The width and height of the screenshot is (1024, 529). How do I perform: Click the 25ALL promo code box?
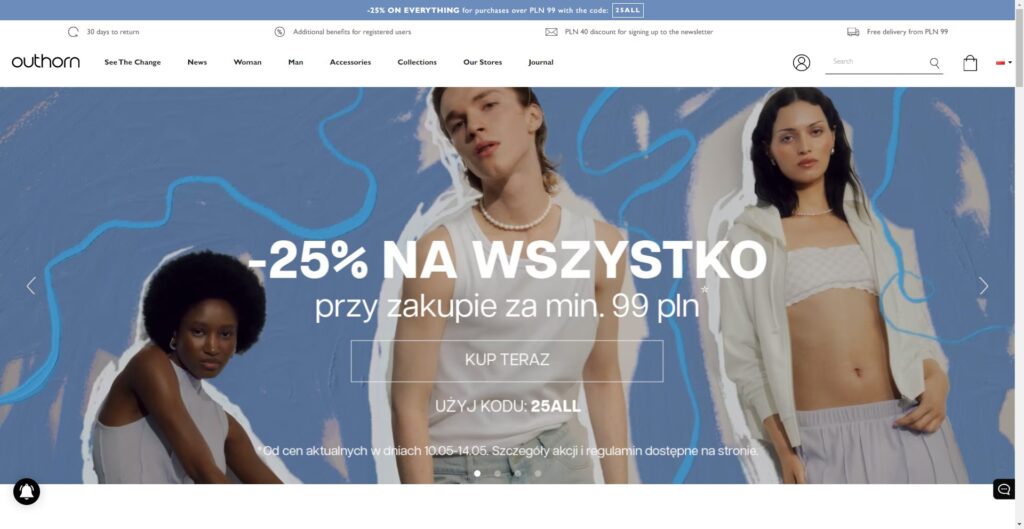[628, 10]
